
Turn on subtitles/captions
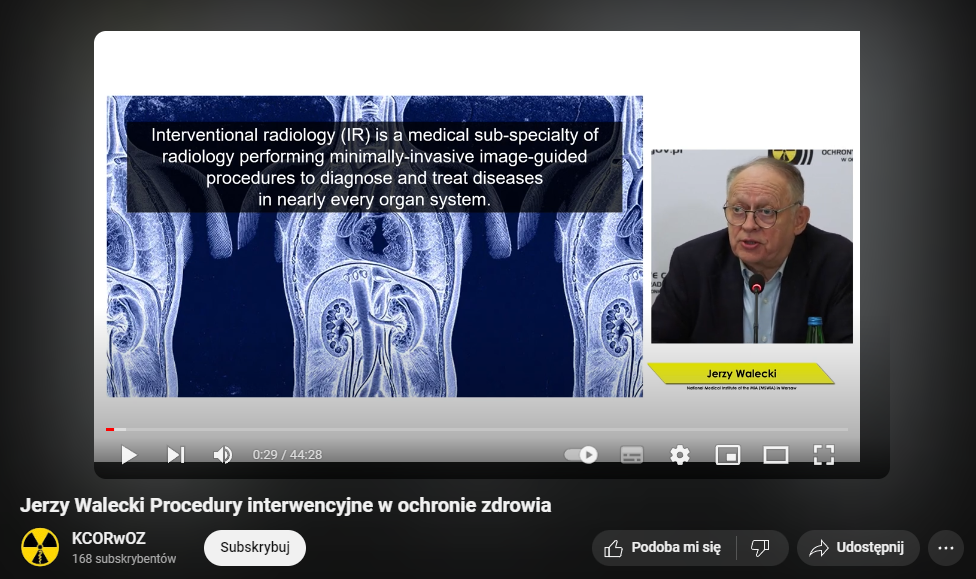point(632,455)
